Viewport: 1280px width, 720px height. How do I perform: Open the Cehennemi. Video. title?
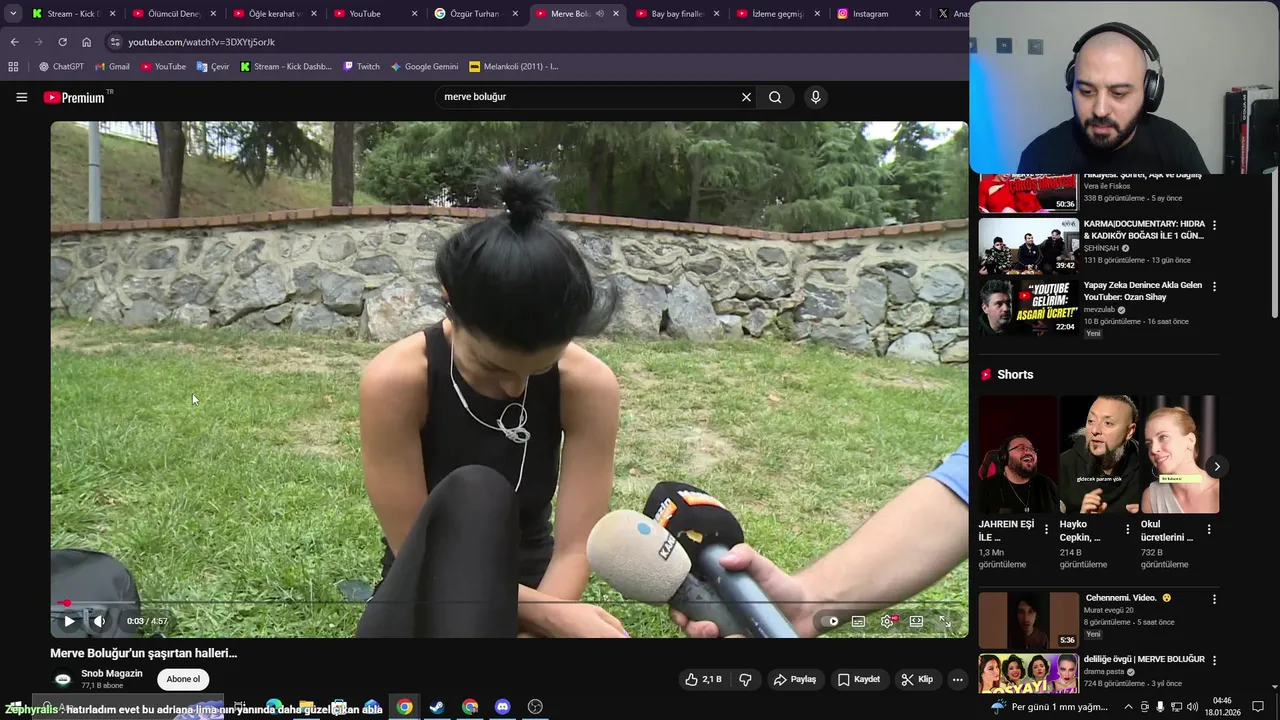pos(1128,598)
